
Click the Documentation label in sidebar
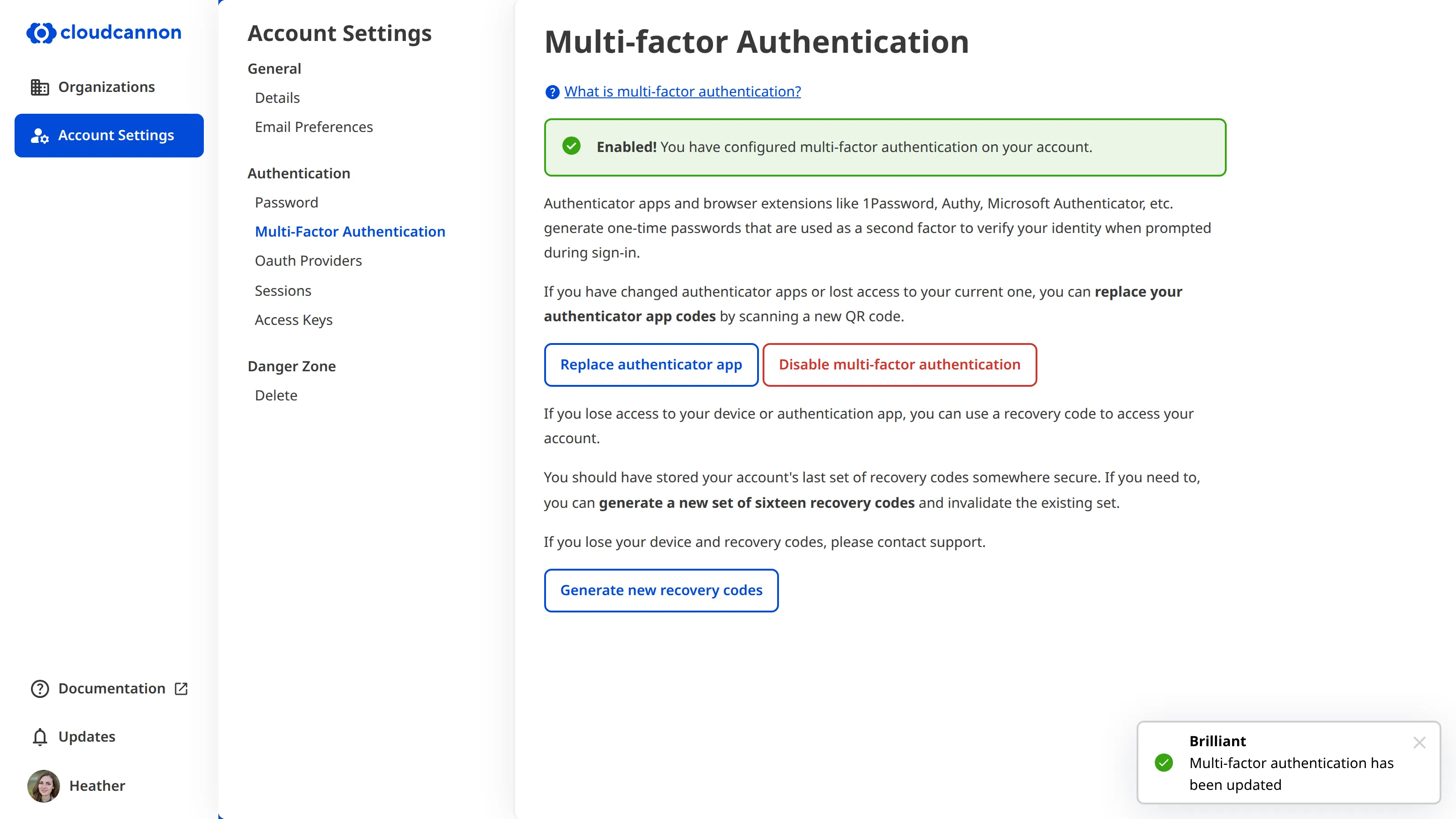click(111, 688)
